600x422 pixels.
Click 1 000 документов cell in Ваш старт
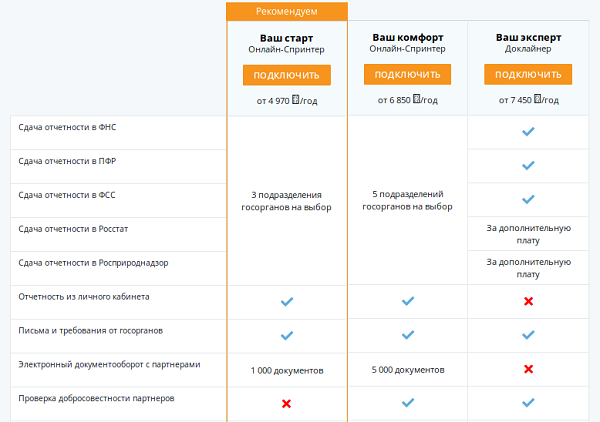(x=286, y=370)
